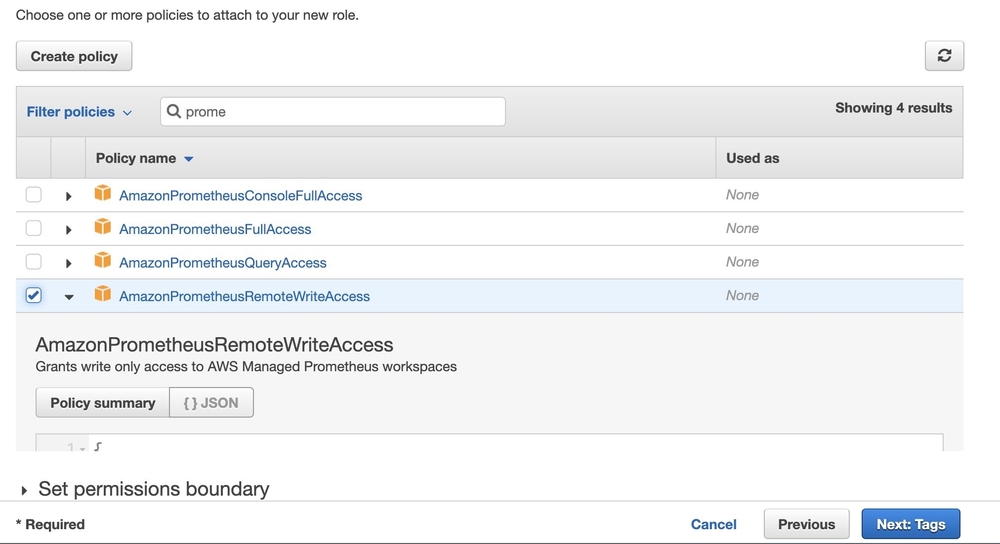
Task: Click the JSON code editor area
Action: [489, 443]
